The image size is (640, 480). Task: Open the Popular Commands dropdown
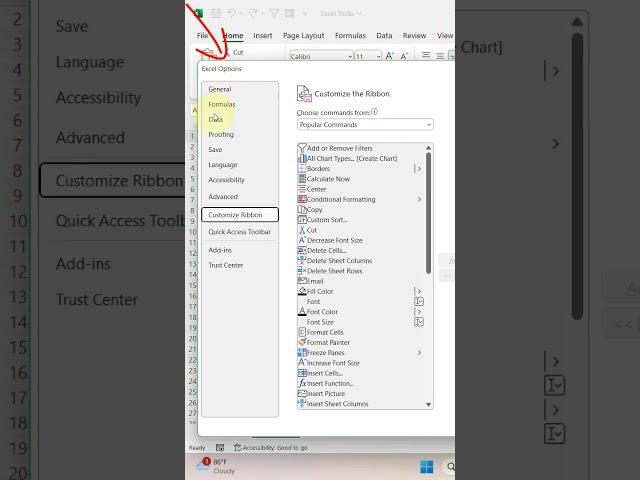coord(365,124)
